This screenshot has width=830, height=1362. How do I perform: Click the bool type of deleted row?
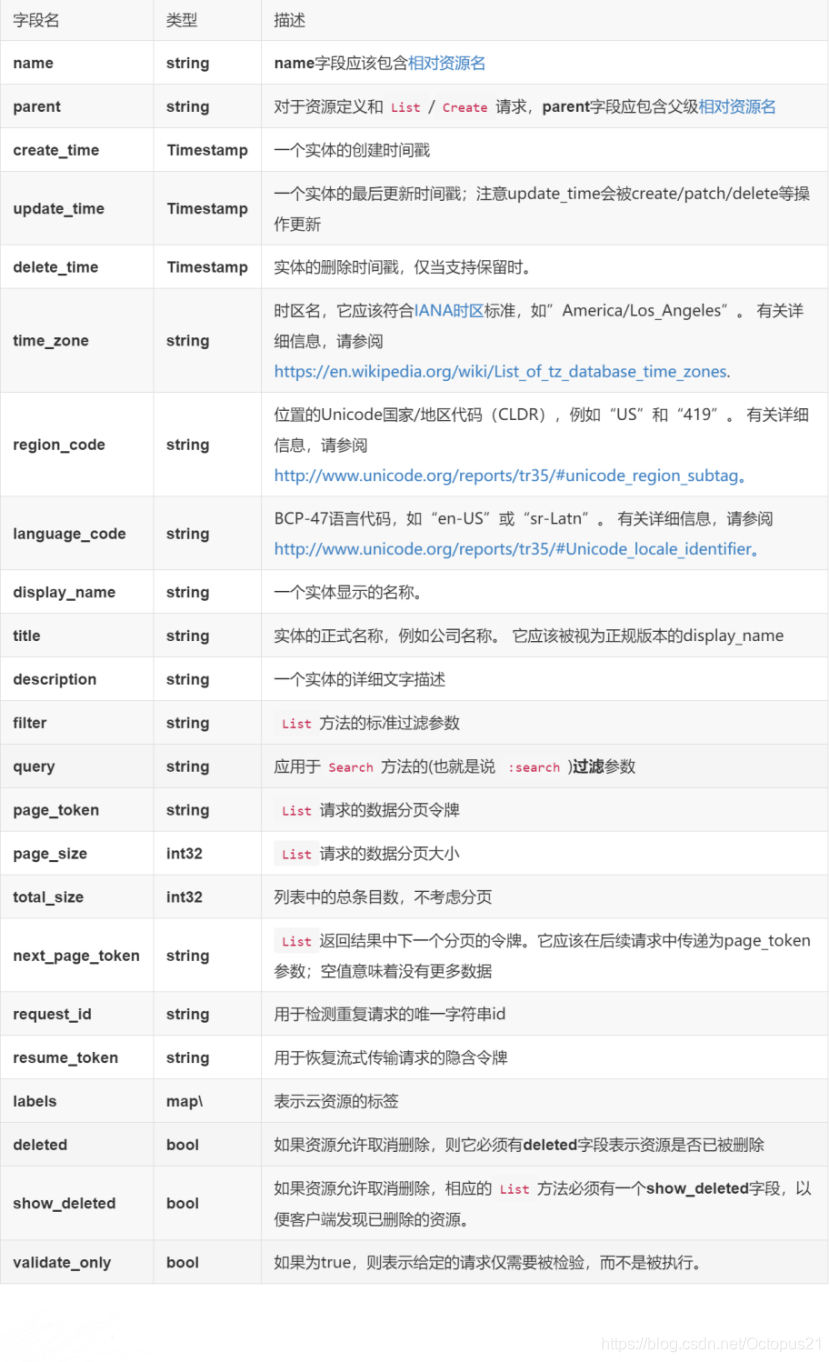(183, 1145)
